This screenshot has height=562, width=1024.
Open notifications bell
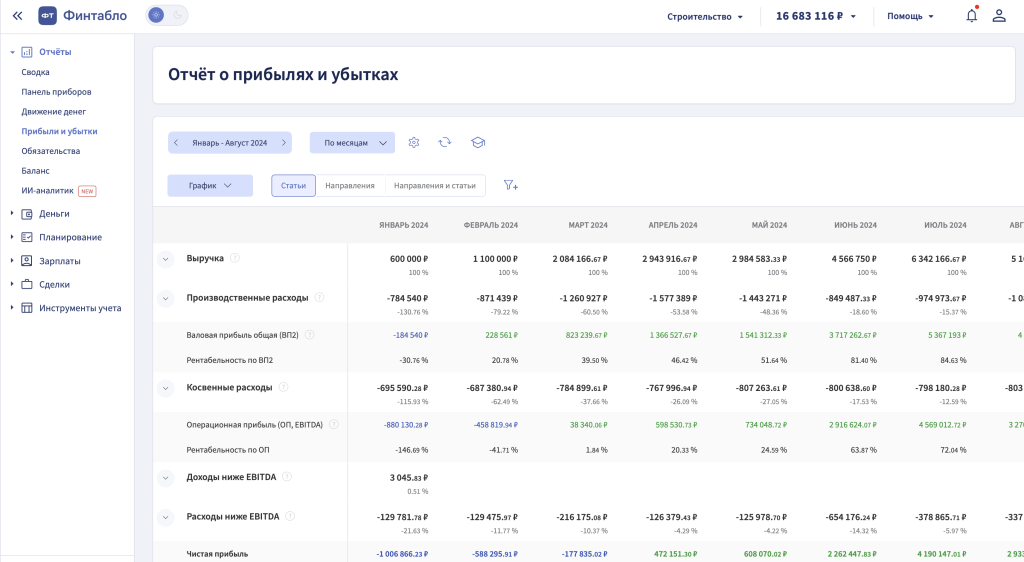pyautogui.click(x=972, y=16)
